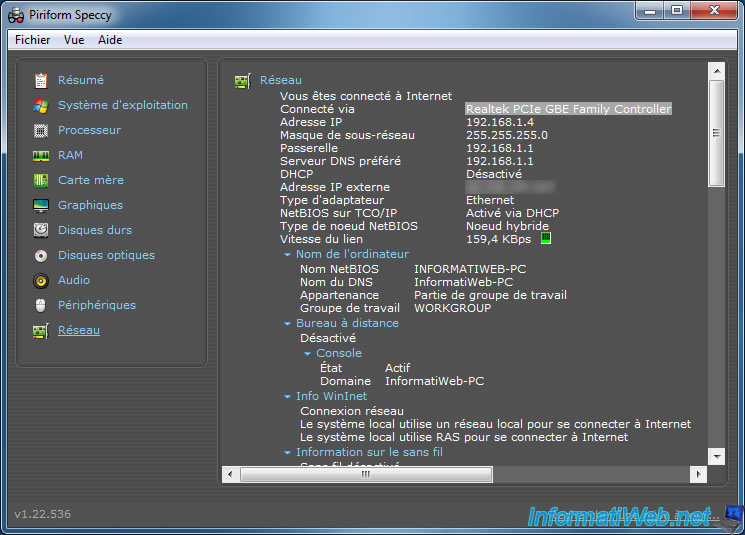Viewport: 745px width, 535px height.
Task: Collapse Information sur le sans fil section
Action: click(x=287, y=453)
